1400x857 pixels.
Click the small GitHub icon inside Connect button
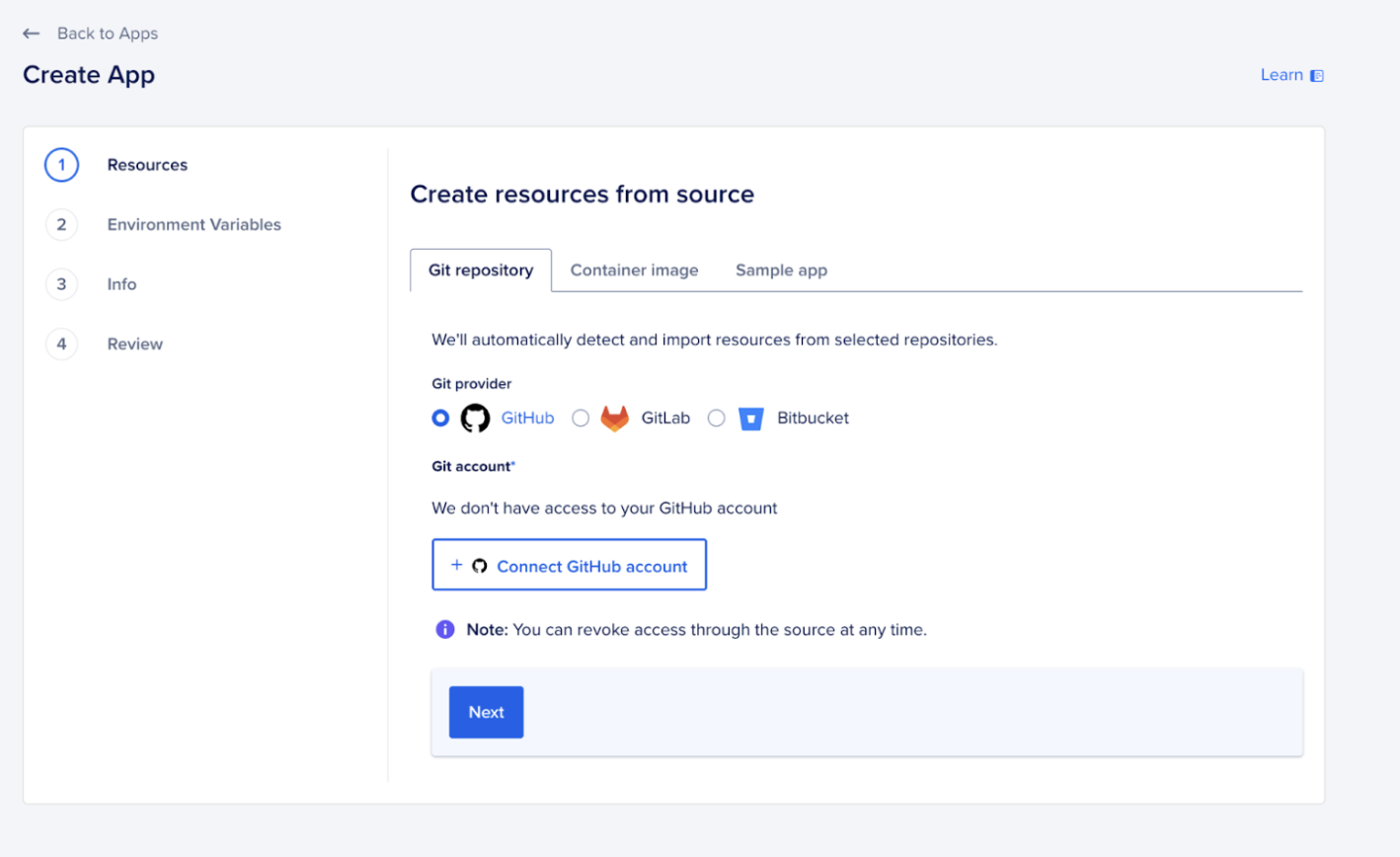coord(479,566)
